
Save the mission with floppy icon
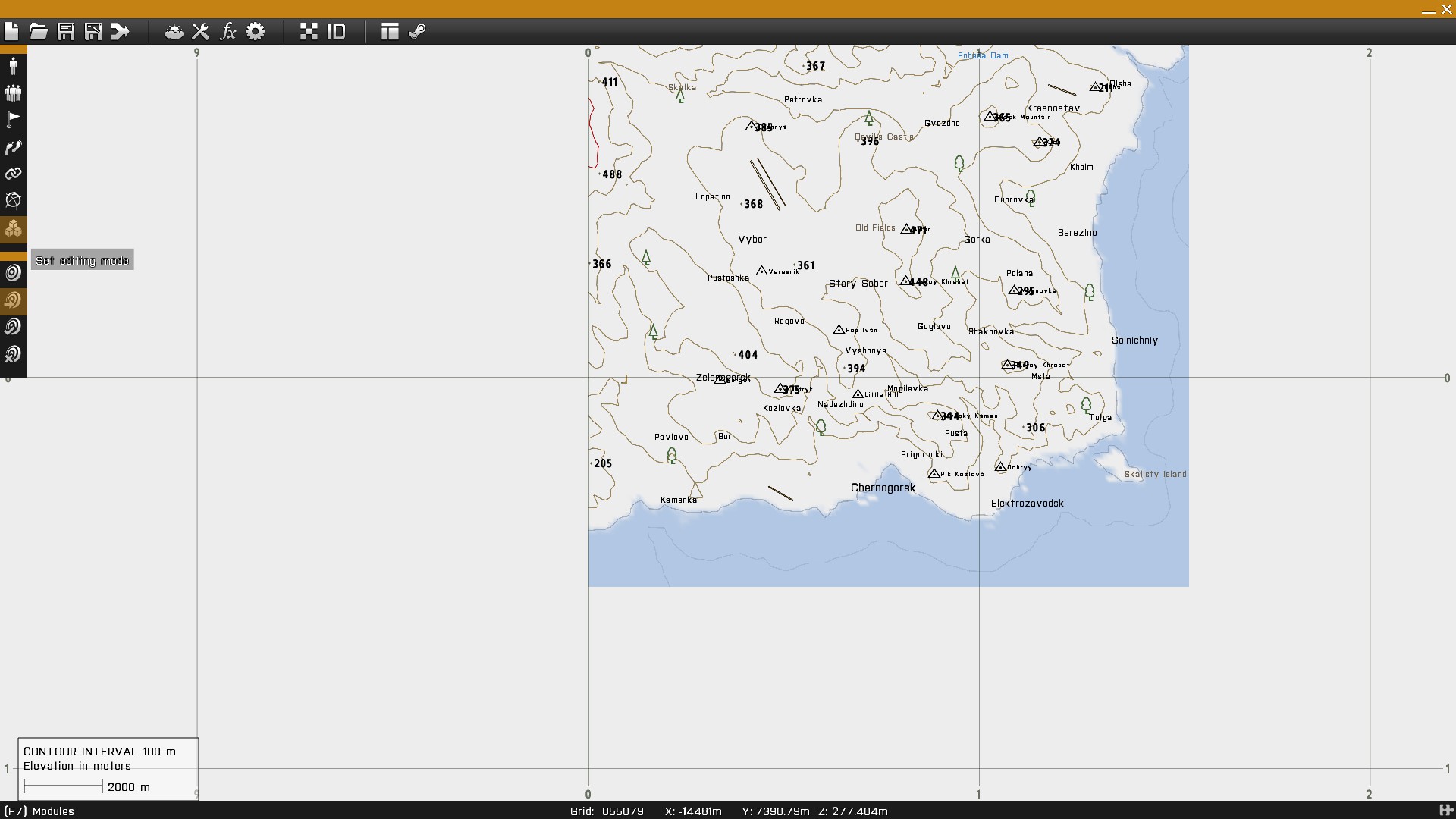coord(66,31)
